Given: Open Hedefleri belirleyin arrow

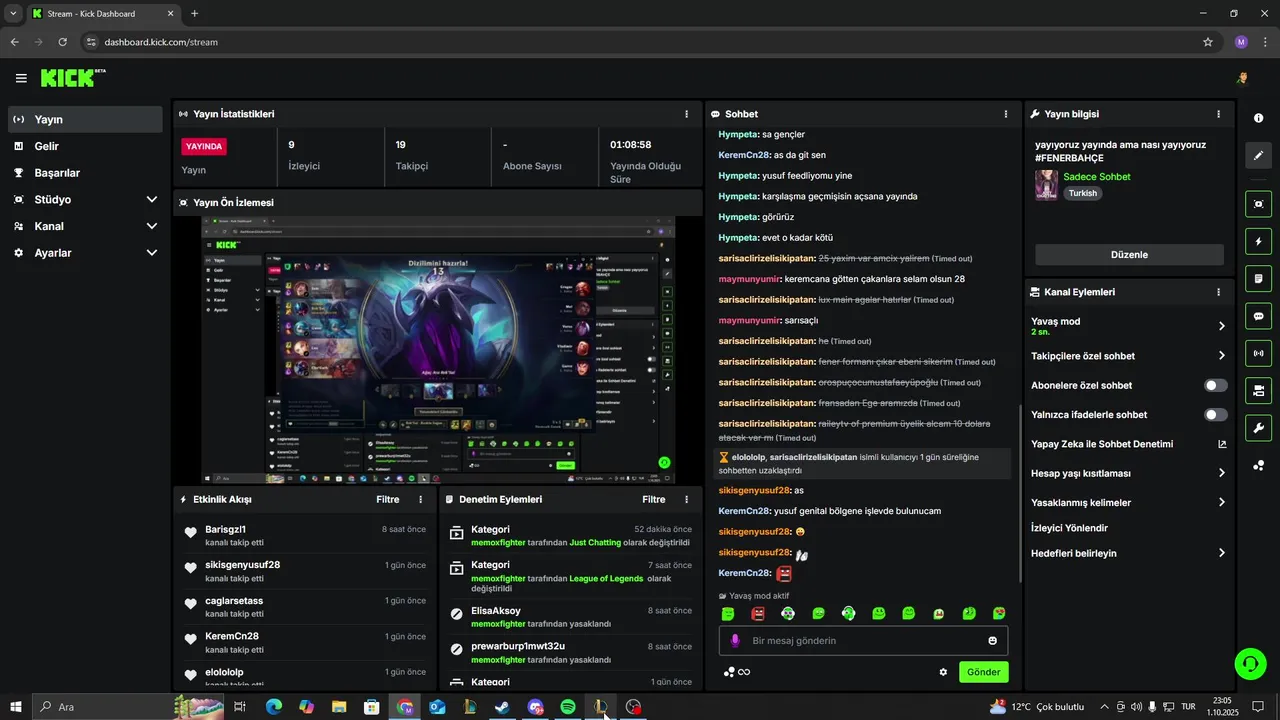Looking at the screenshot, I should pos(1222,553).
